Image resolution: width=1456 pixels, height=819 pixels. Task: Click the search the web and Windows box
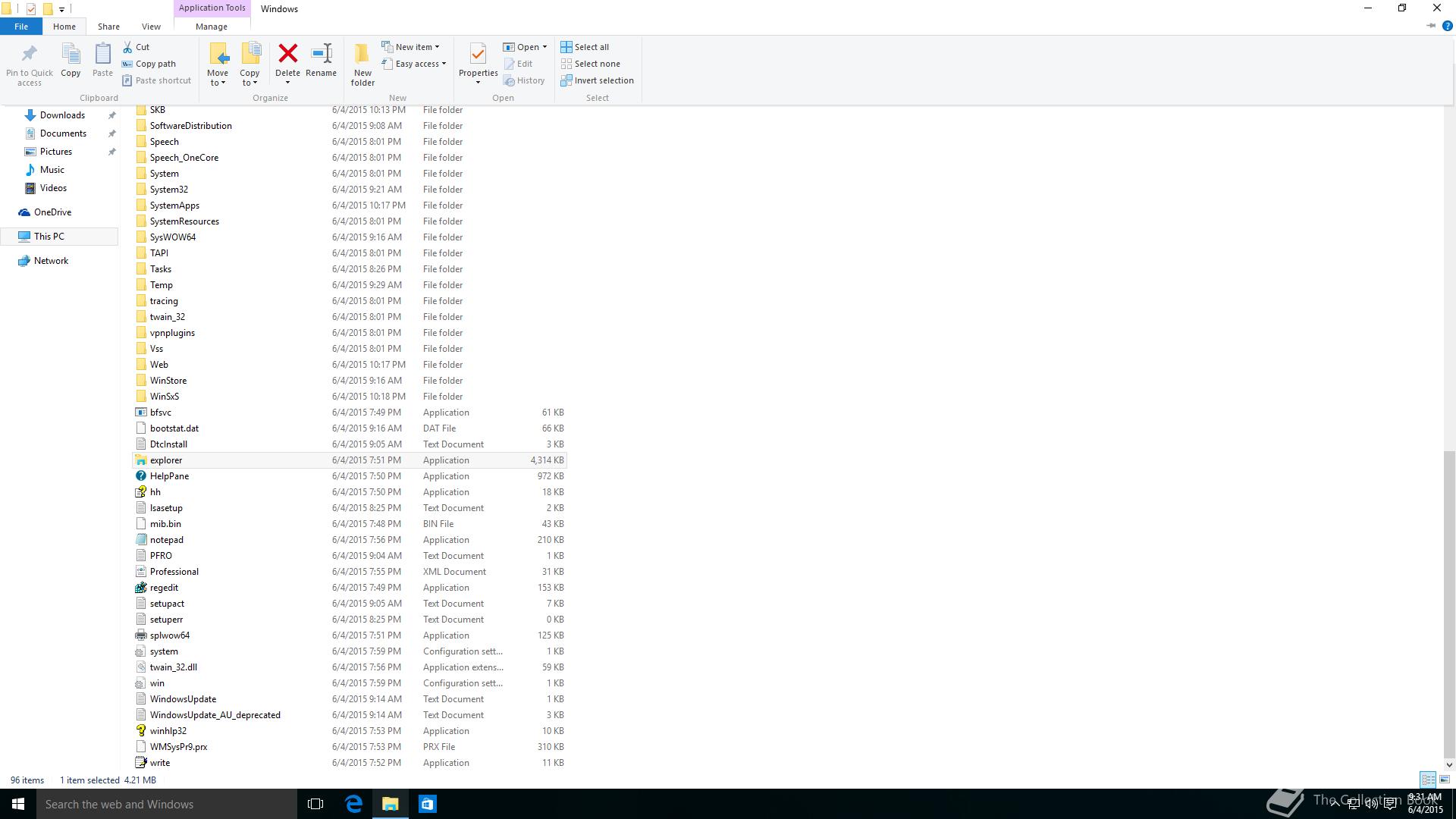click(x=167, y=804)
